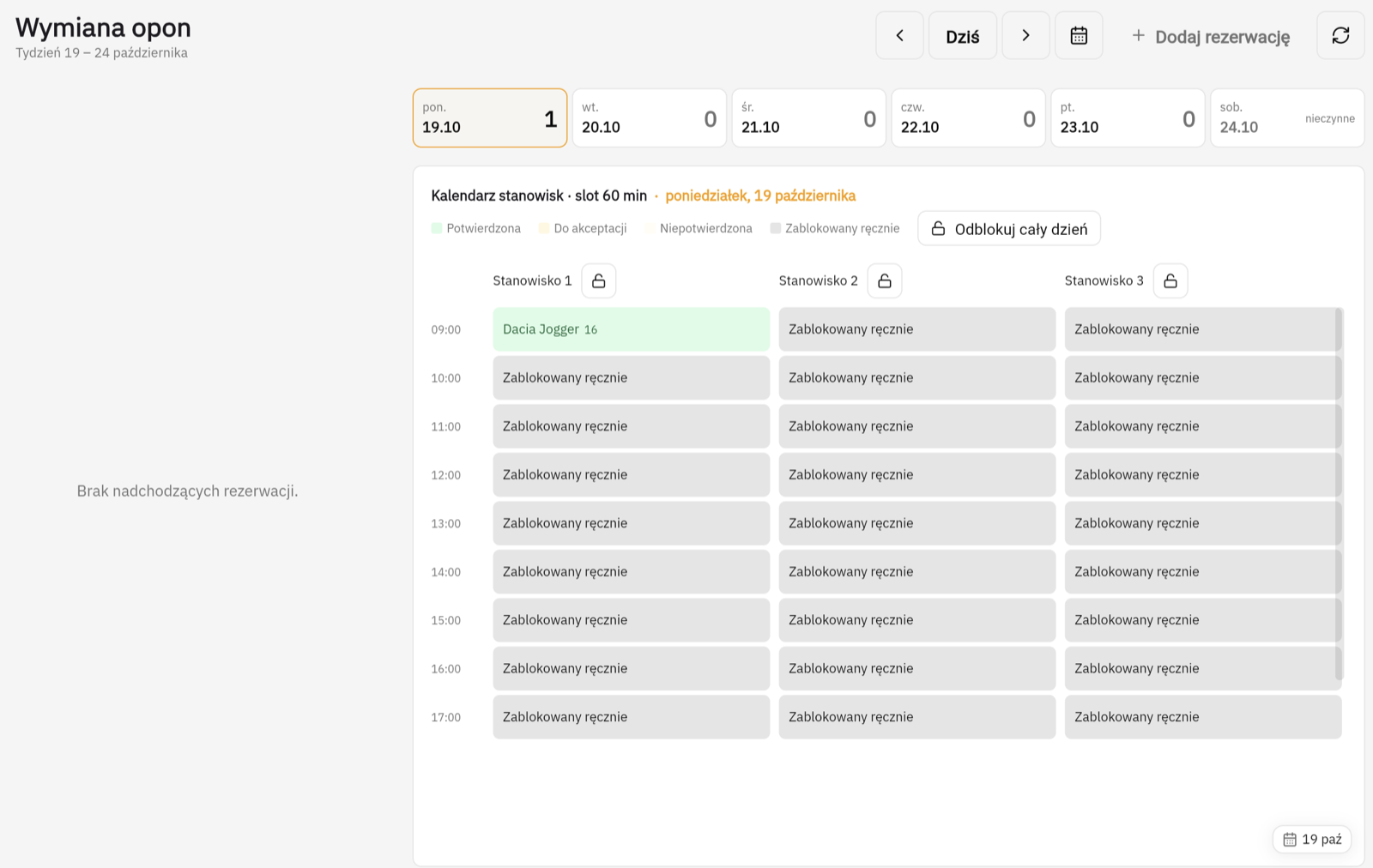The image size is (1373, 868).
Task: Select Wednesday 21.10 day tab
Action: 809,118
